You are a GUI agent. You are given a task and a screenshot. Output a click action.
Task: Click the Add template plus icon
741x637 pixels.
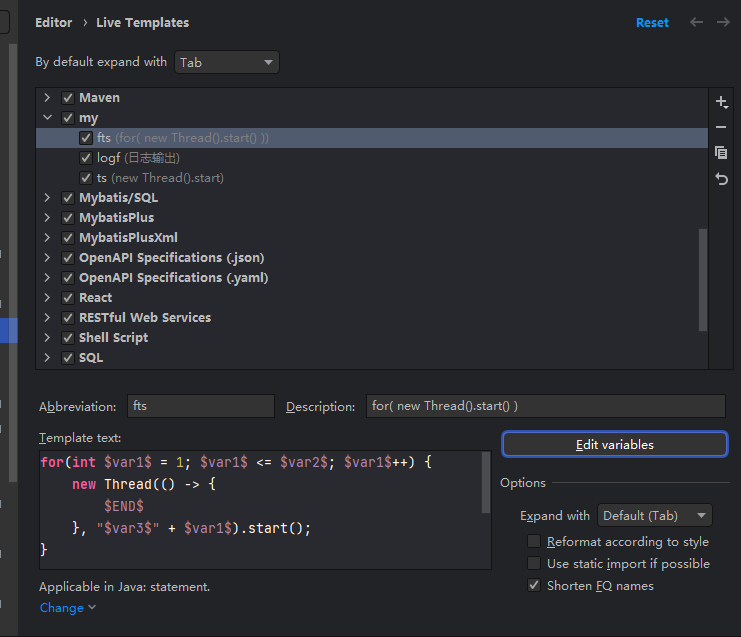[x=721, y=102]
